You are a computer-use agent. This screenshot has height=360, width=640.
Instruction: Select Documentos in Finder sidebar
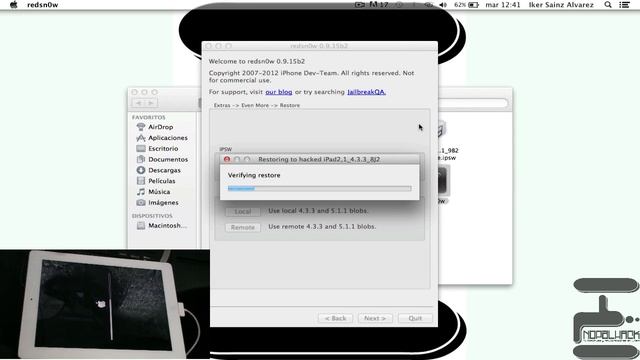point(162,159)
